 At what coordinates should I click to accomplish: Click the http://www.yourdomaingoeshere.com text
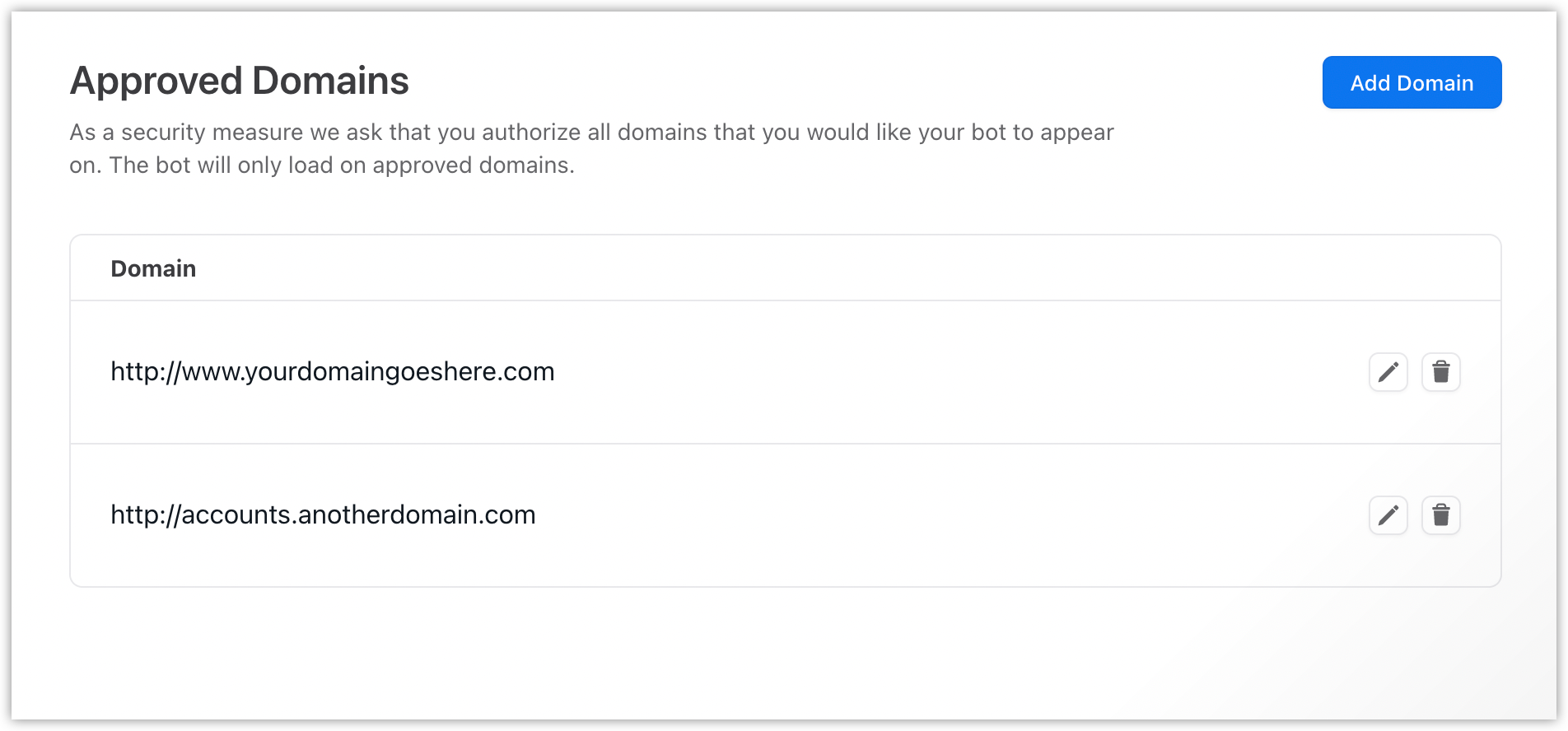coord(333,371)
